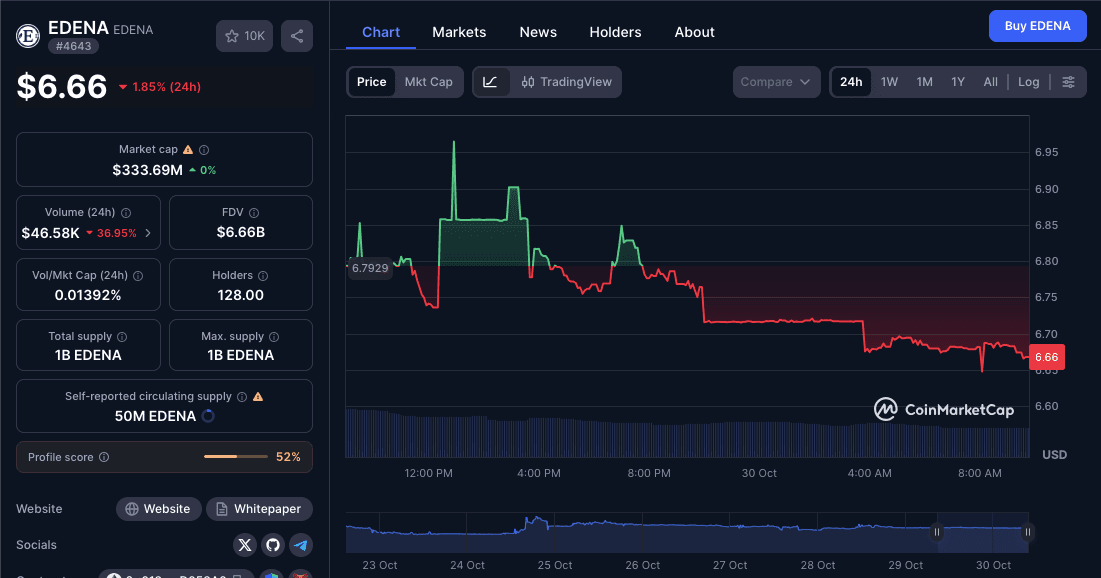Click the Profile score progress bar

pyautogui.click(x=235, y=455)
